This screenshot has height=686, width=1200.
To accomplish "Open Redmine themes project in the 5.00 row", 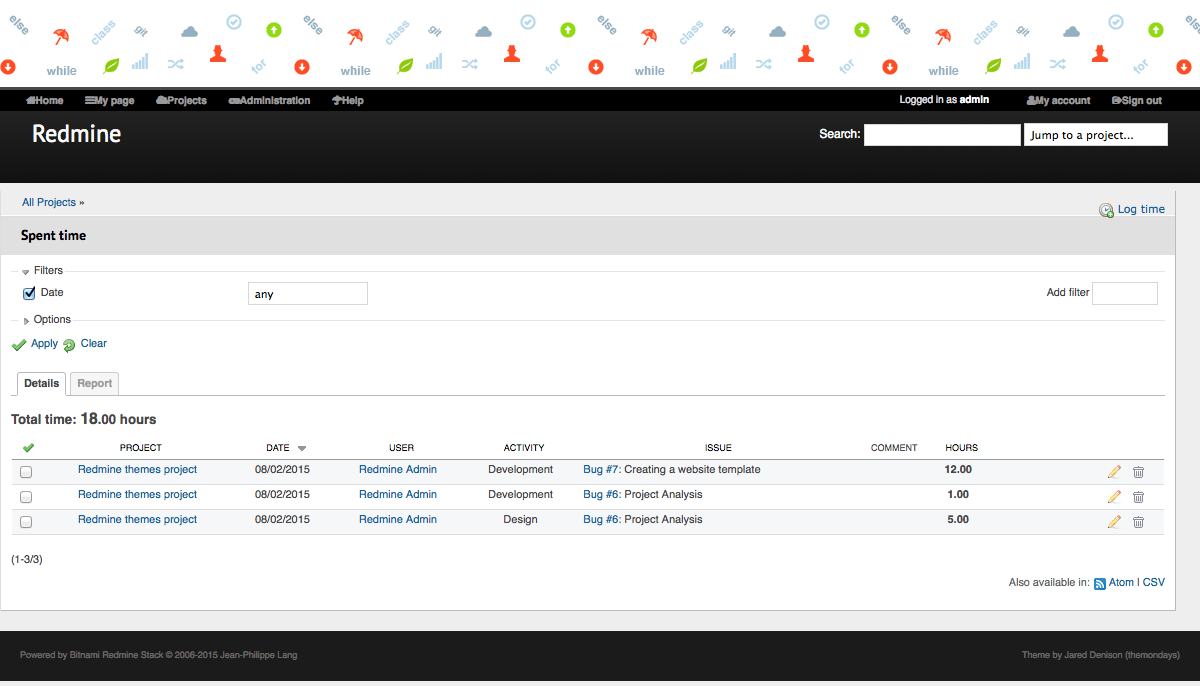I will coord(138,520).
